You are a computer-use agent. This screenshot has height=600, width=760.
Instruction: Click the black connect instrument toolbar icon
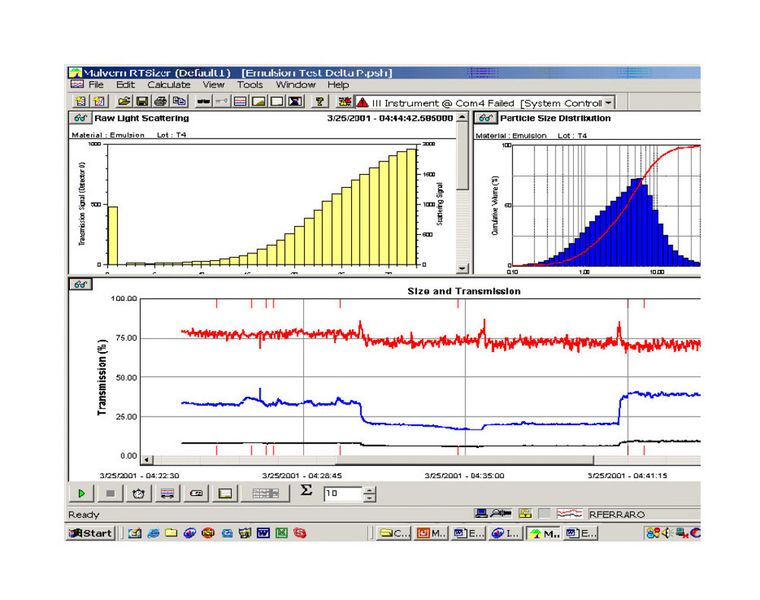point(204,101)
